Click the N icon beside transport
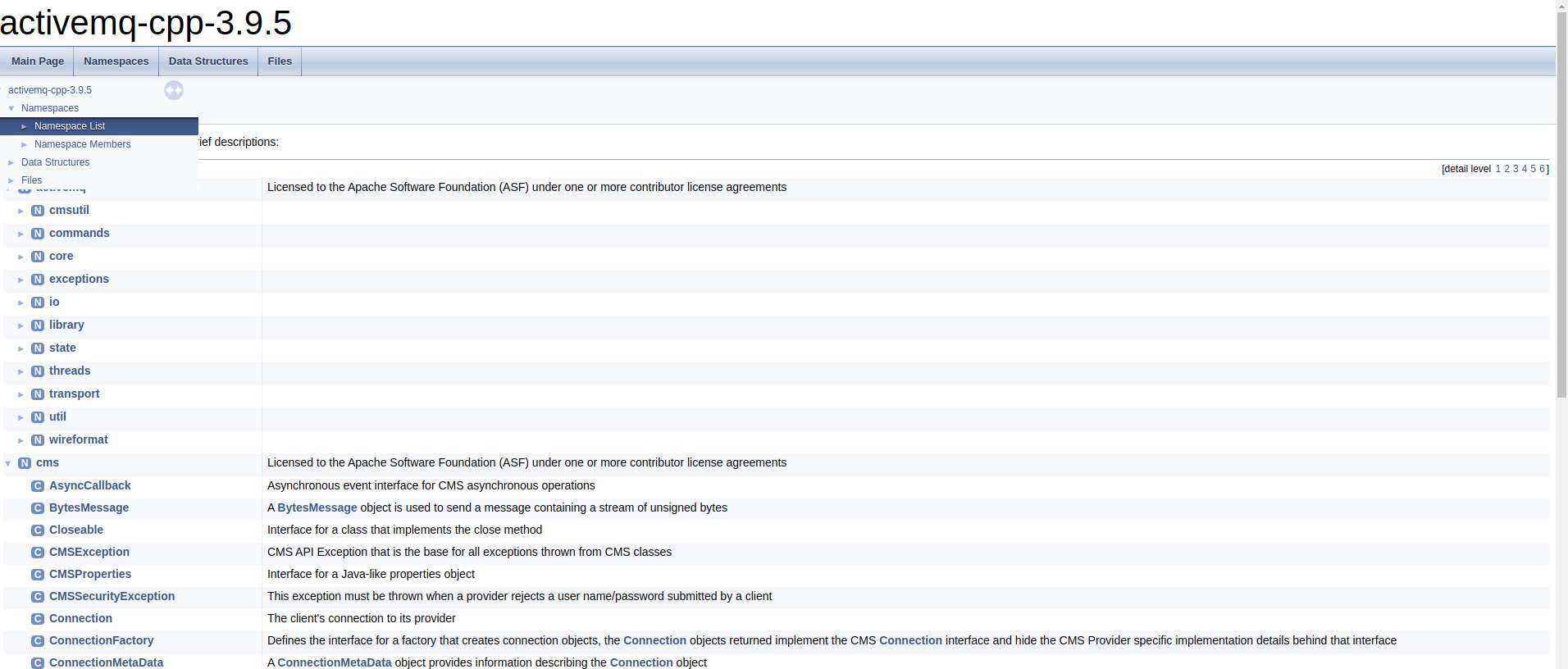The image size is (1568, 669). pos(38,394)
